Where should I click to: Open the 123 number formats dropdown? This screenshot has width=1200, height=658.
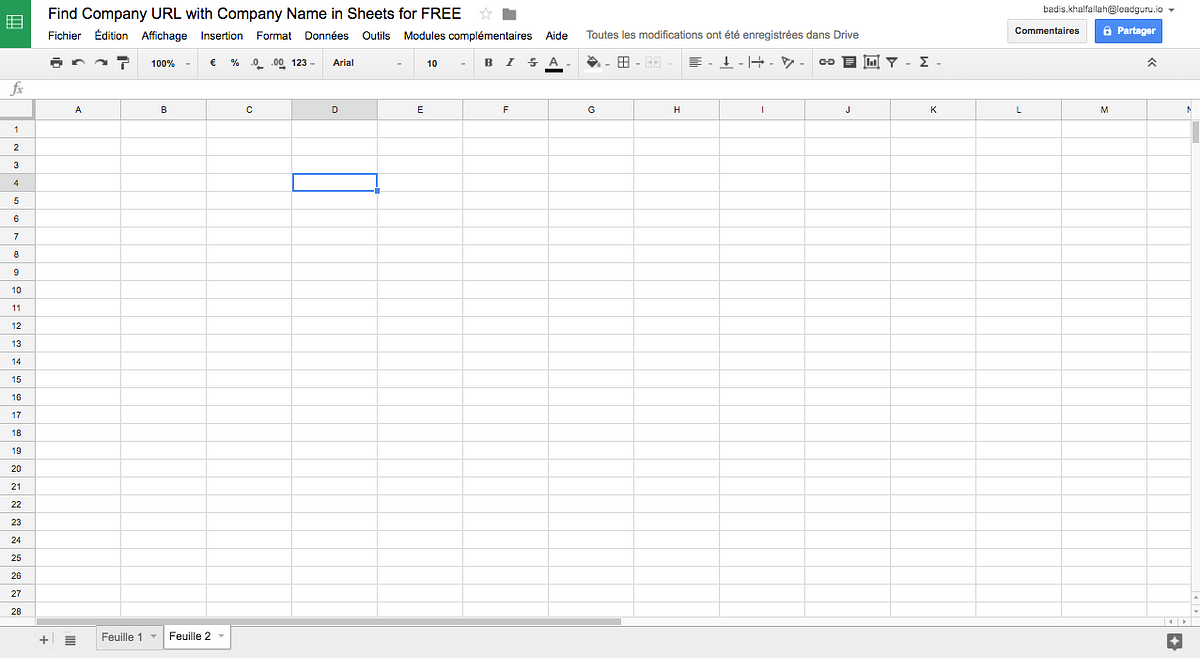point(304,63)
